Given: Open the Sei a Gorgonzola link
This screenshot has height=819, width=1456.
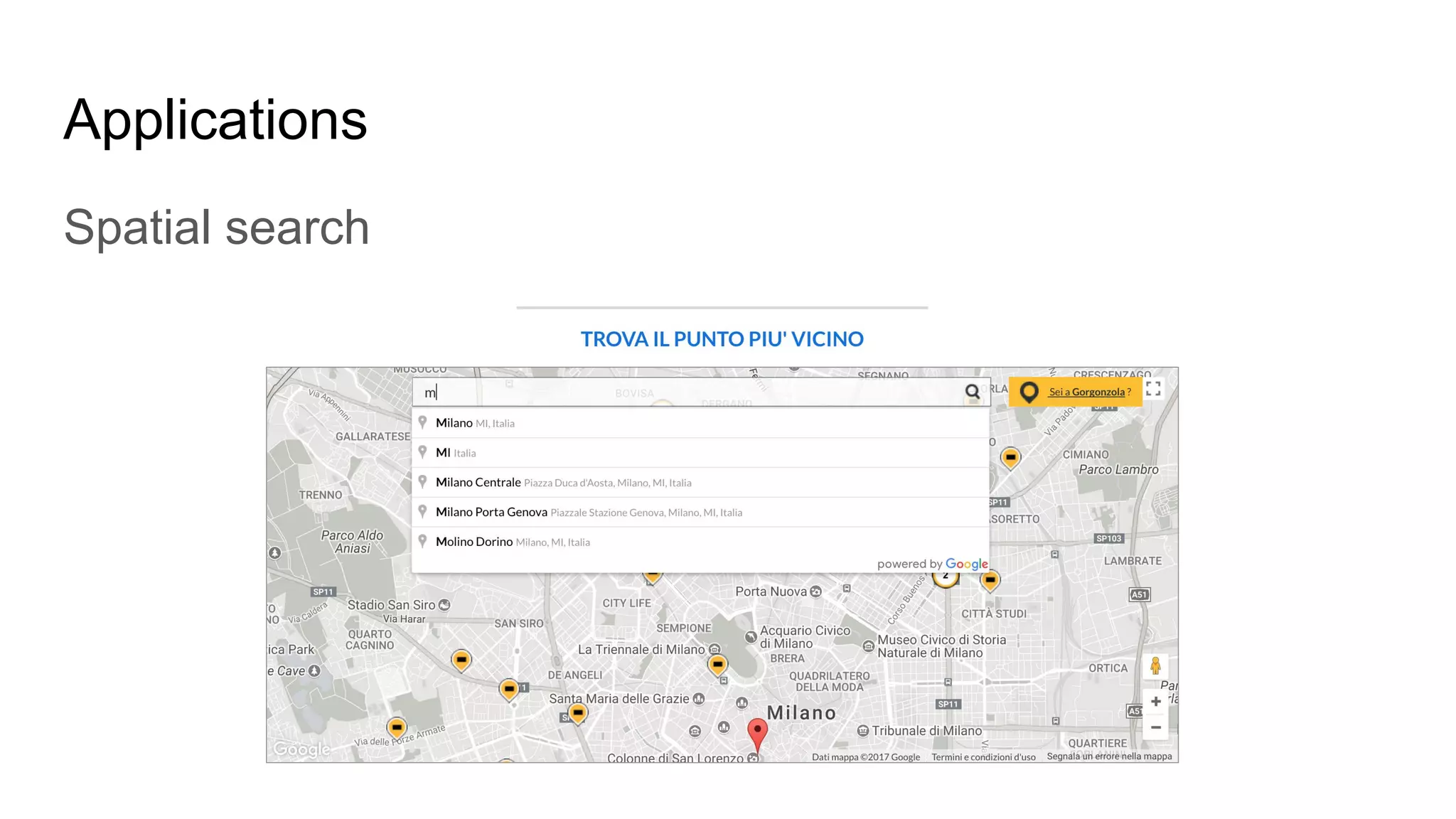Looking at the screenshot, I should tap(1090, 392).
